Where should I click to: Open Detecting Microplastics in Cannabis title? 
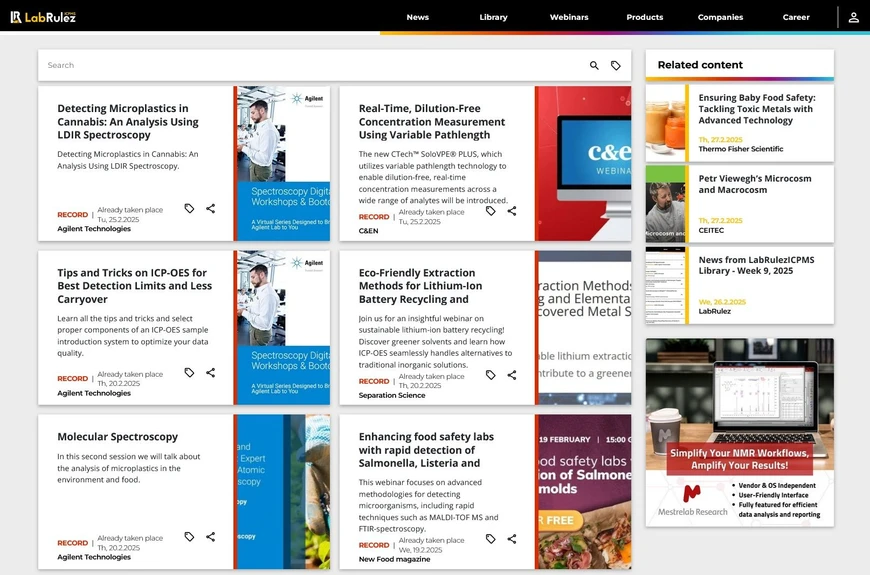(x=128, y=122)
